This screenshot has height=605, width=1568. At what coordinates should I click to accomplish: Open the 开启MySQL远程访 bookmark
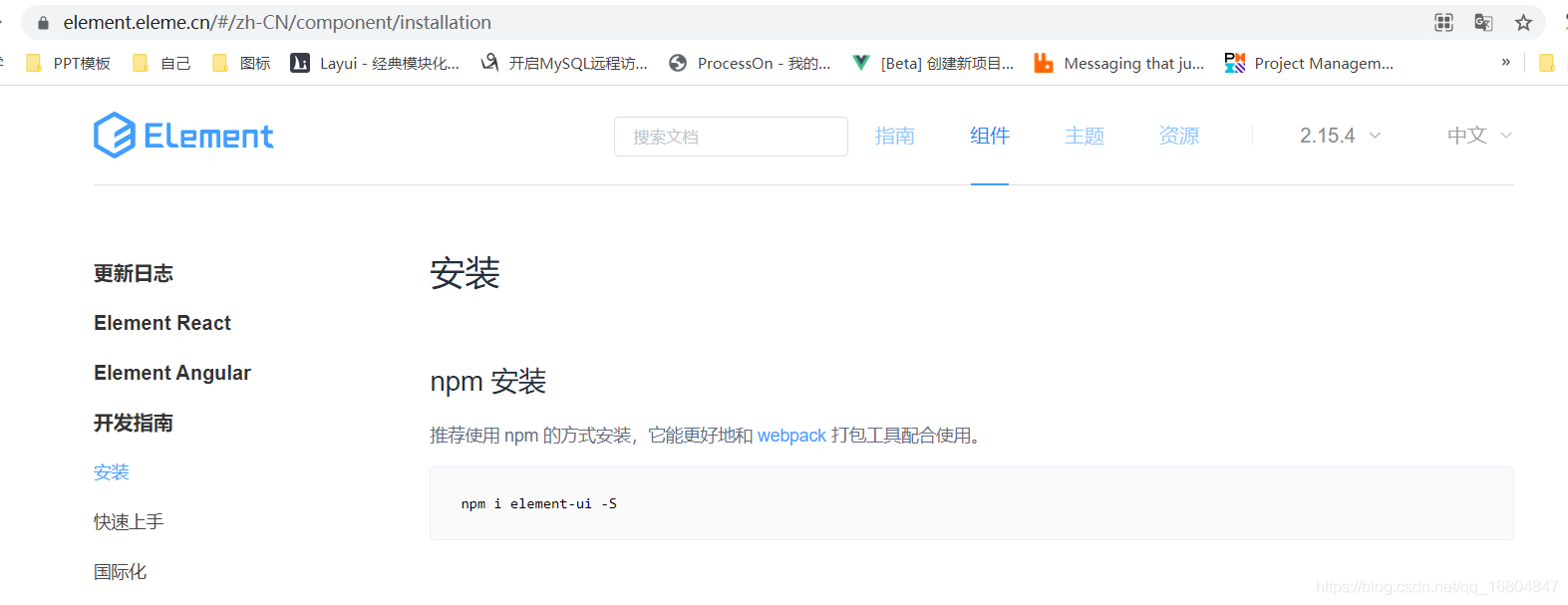(x=564, y=63)
